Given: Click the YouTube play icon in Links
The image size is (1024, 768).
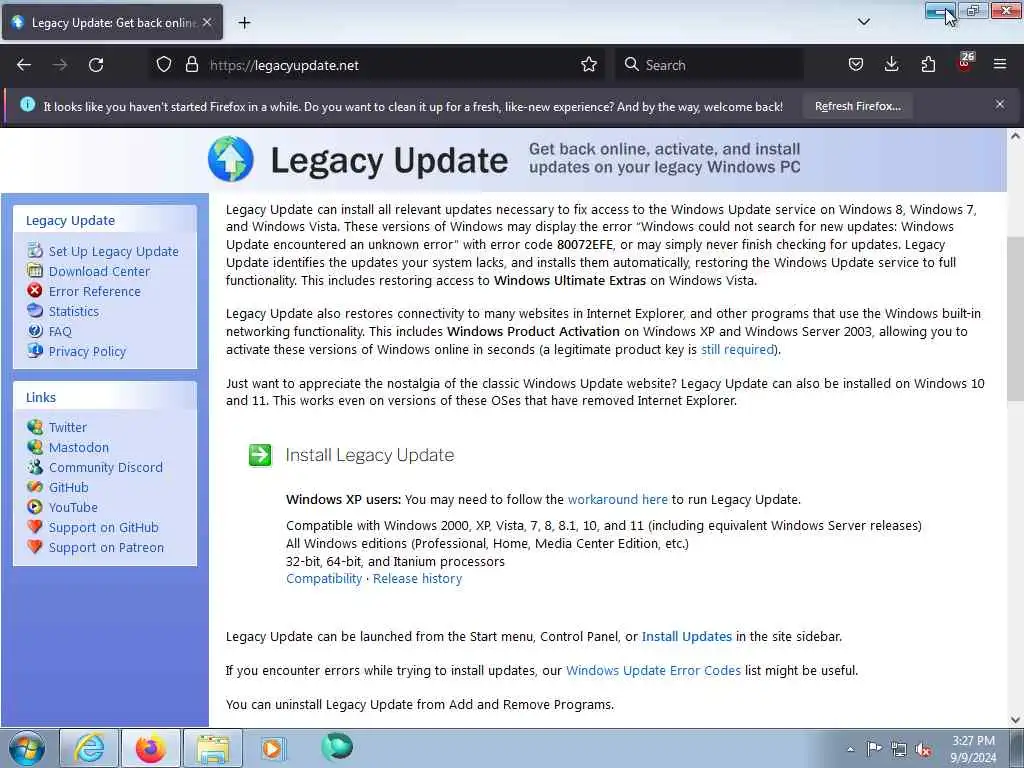Looking at the screenshot, I should point(35,507).
